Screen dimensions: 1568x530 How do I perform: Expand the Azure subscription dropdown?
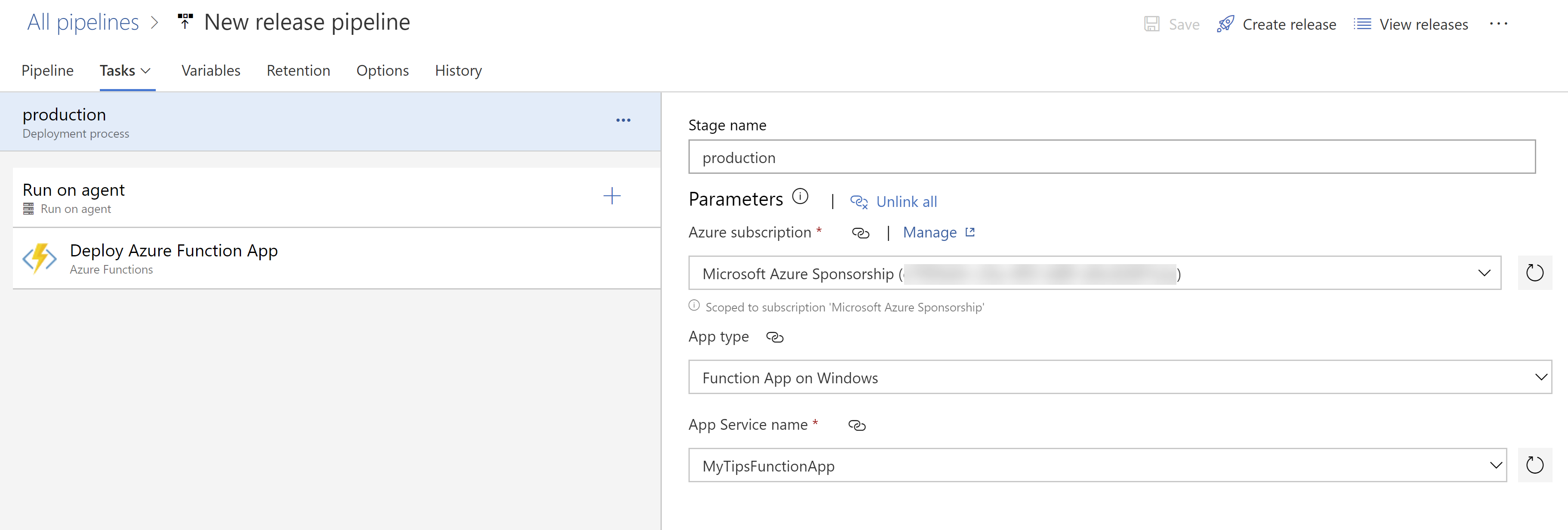click(x=1484, y=273)
